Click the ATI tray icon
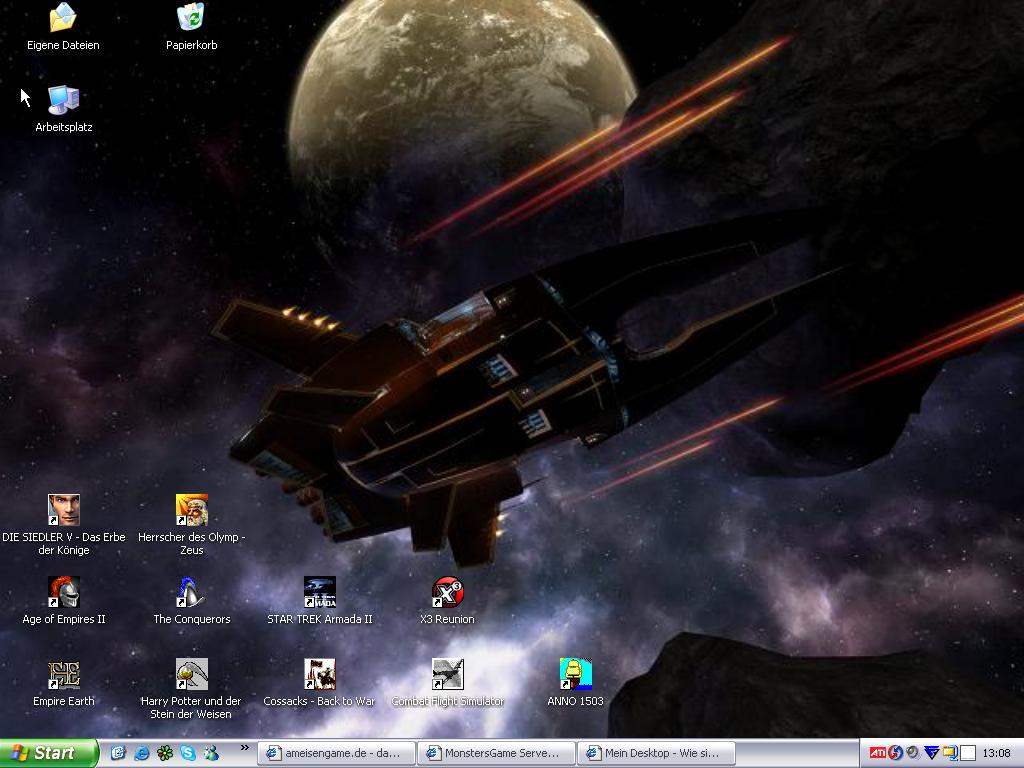Viewport: 1024px width, 768px height. tap(877, 753)
